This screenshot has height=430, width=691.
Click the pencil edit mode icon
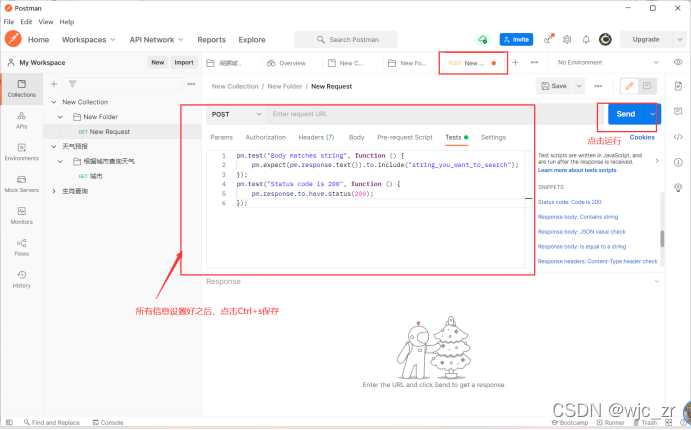coord(629,86)
